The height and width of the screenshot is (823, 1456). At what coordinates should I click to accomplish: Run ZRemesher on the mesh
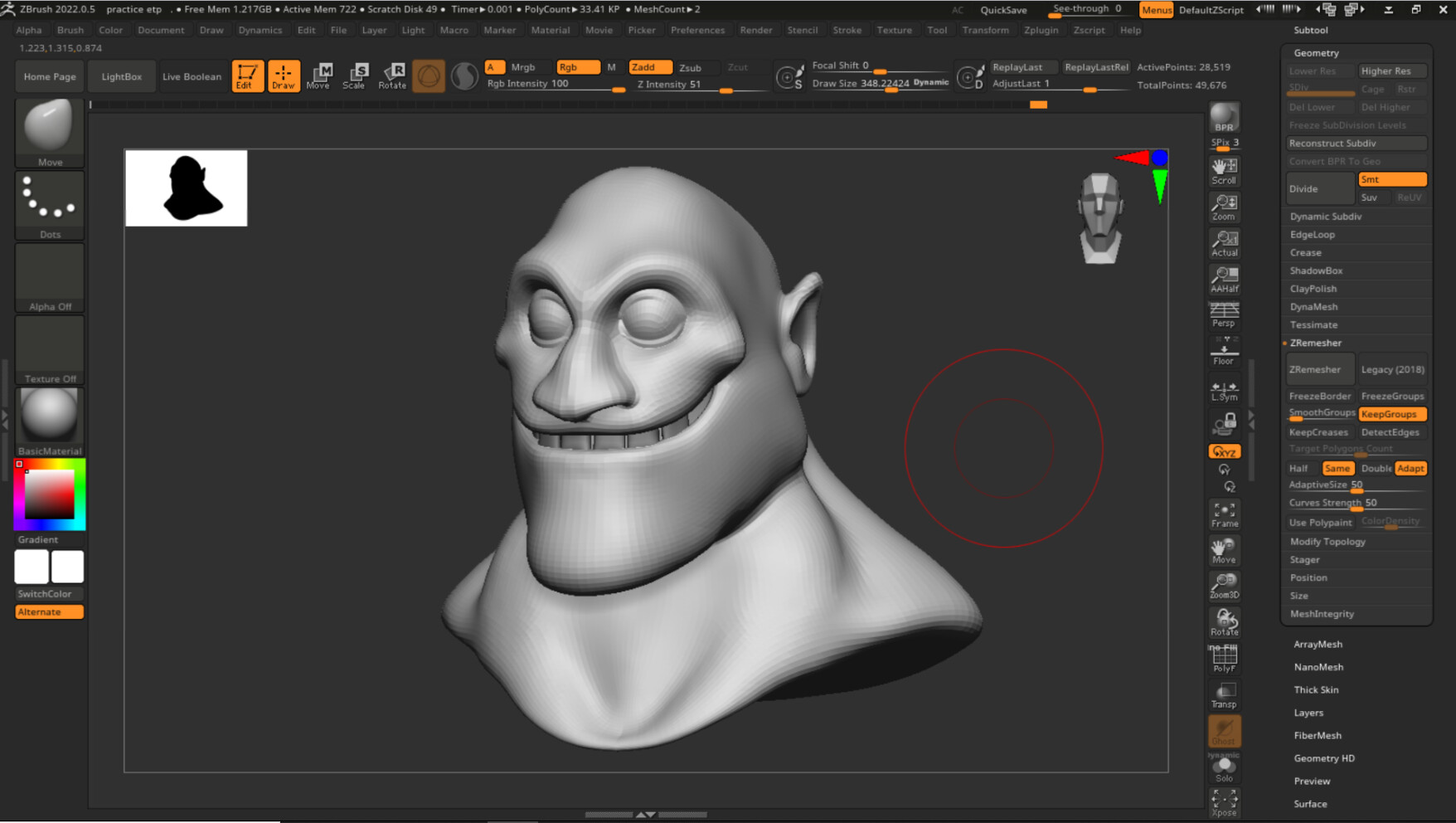pos(1319,368)
